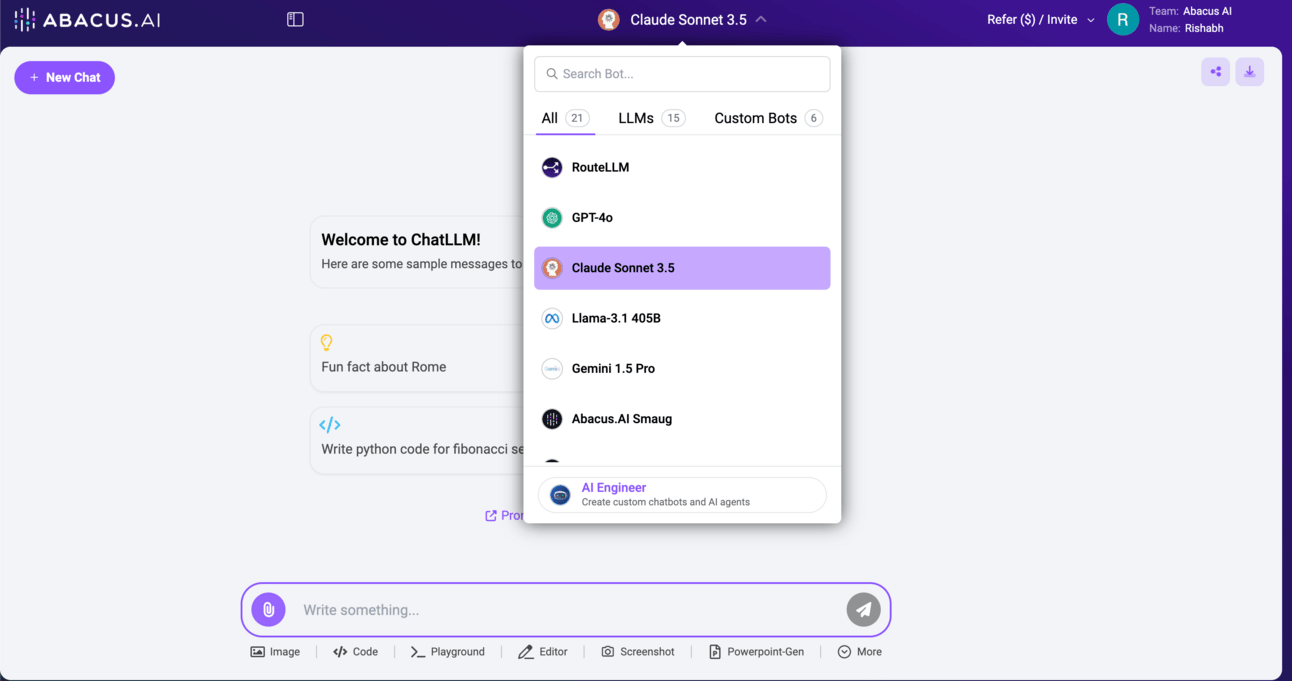Toggle the sidebar panel icon

click(295, 19)
